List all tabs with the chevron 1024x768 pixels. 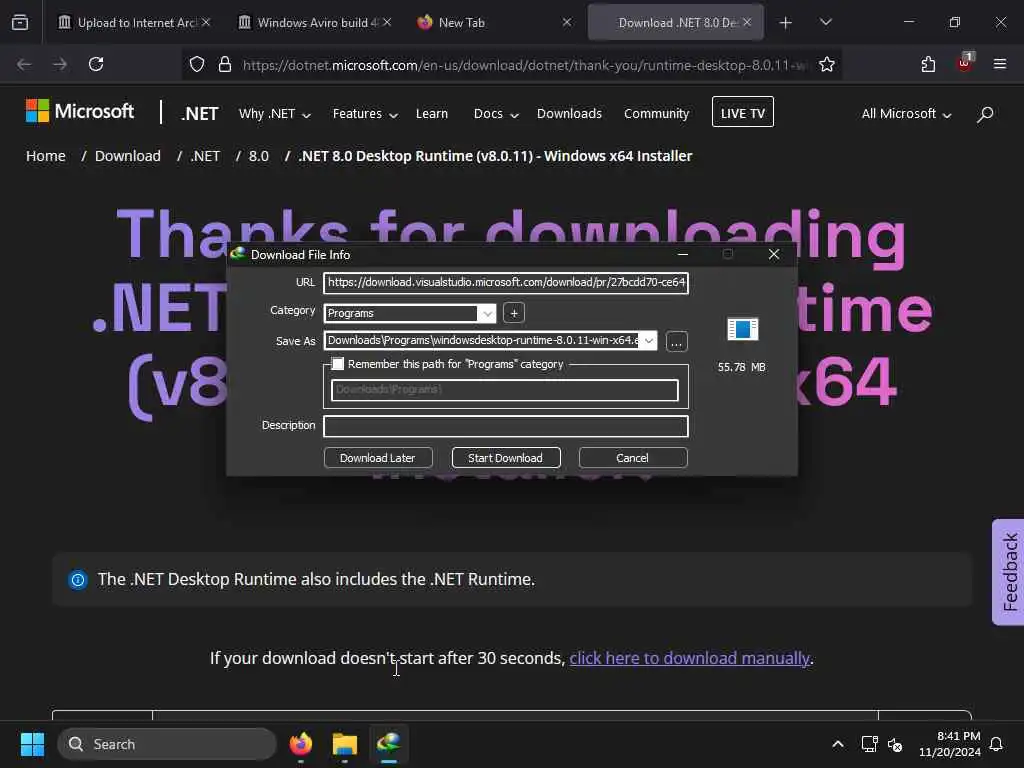(825, 23)
